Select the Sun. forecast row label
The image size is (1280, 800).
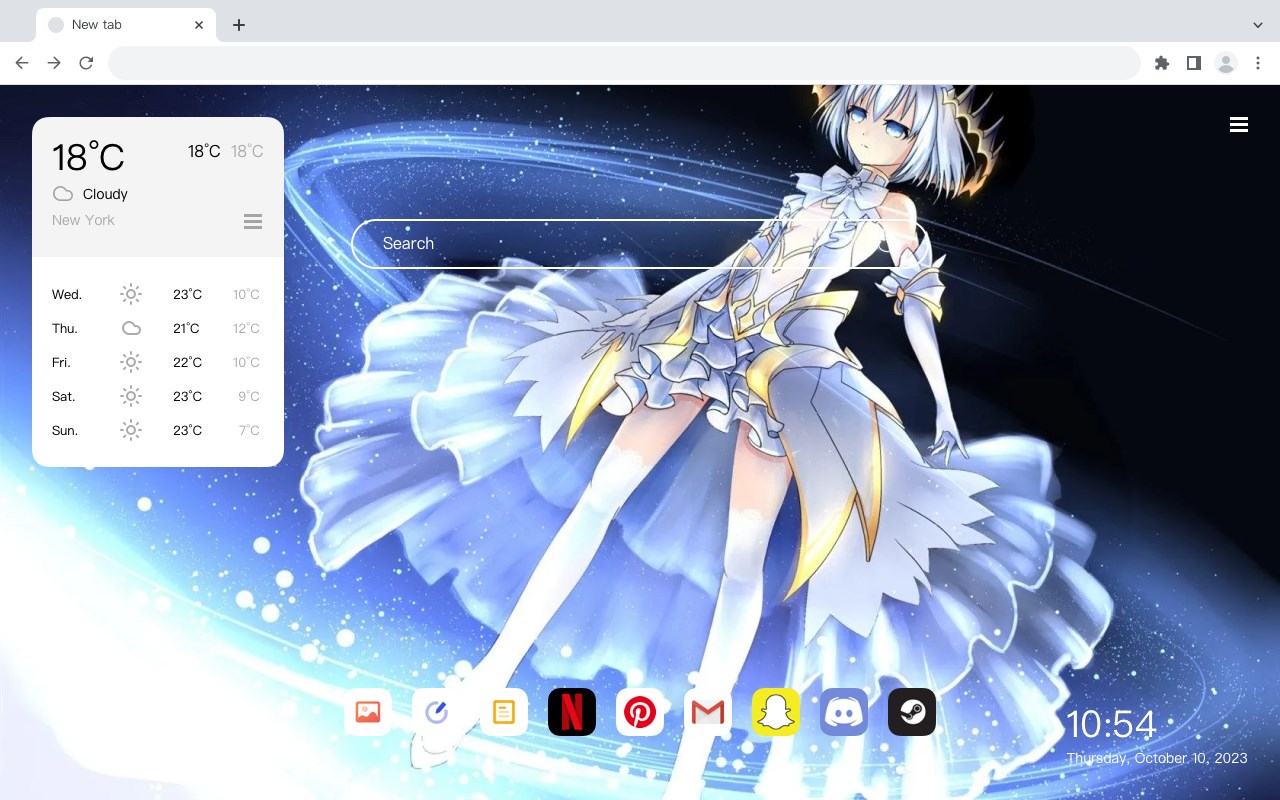65,430
